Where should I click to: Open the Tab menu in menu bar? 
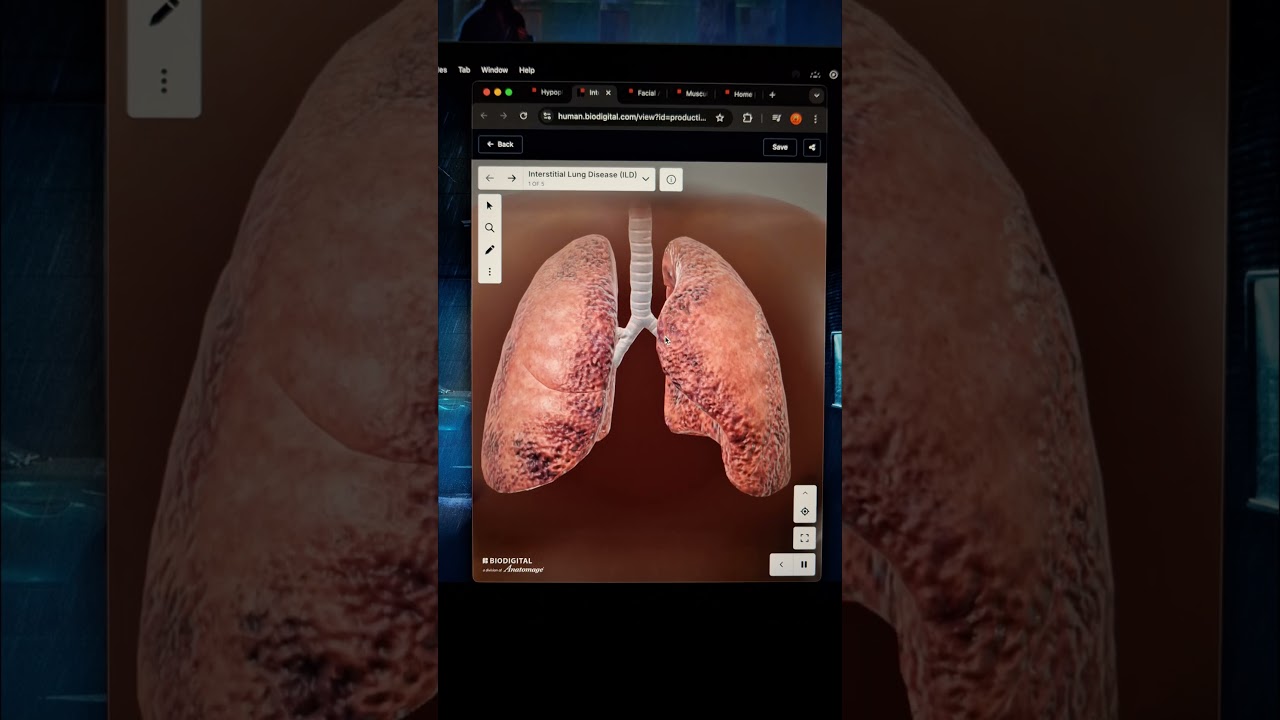pos(464,70)
